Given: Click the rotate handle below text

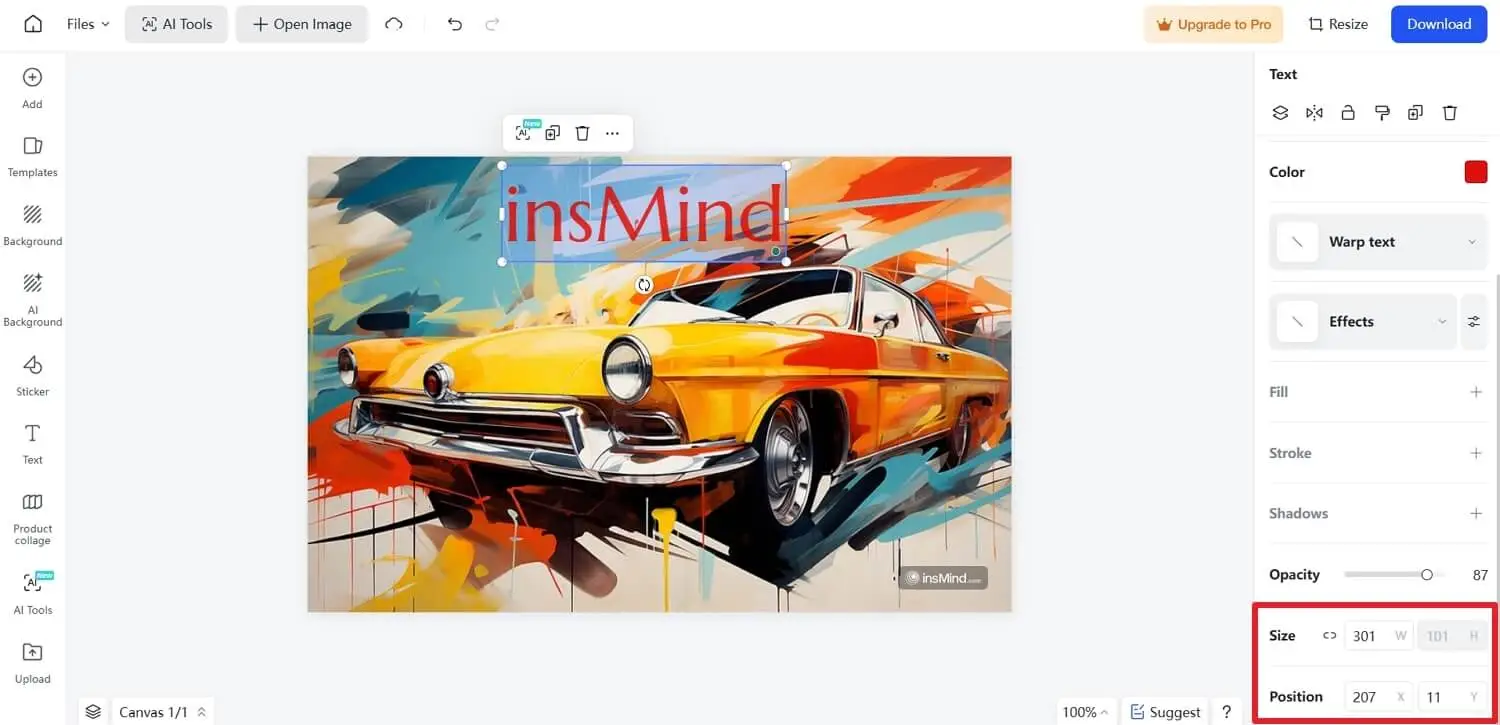Looking at the screenshot, I should click(x=644, y=285).
